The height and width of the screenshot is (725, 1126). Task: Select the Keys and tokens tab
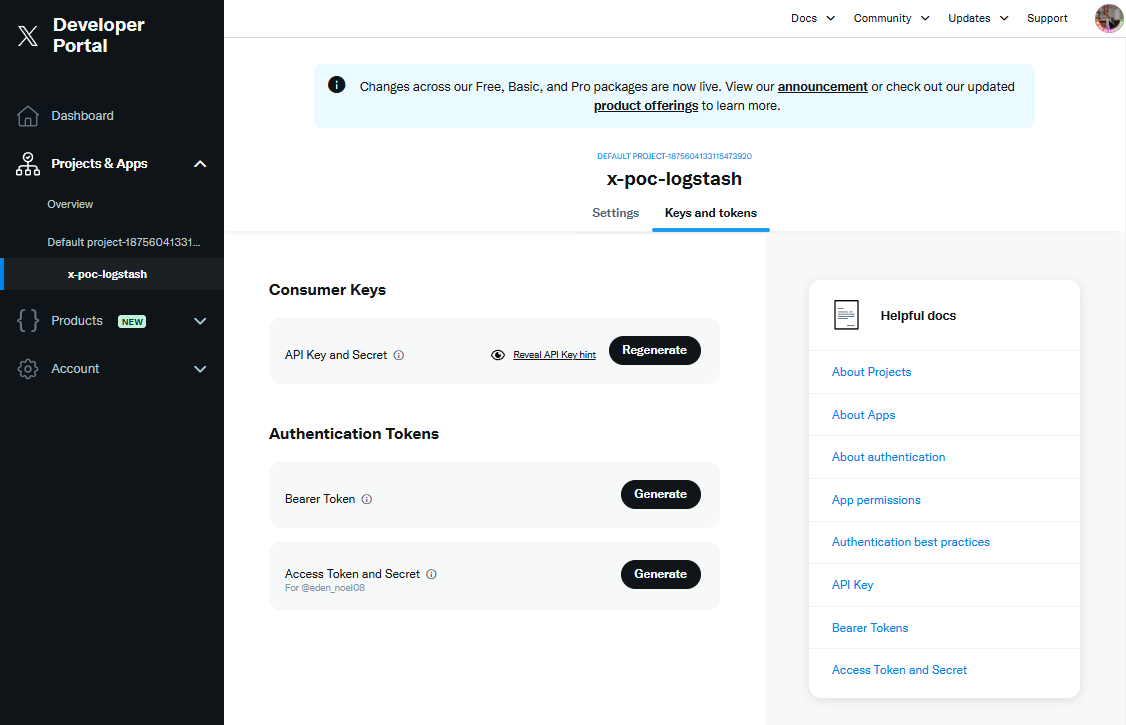tap(711, 213)
